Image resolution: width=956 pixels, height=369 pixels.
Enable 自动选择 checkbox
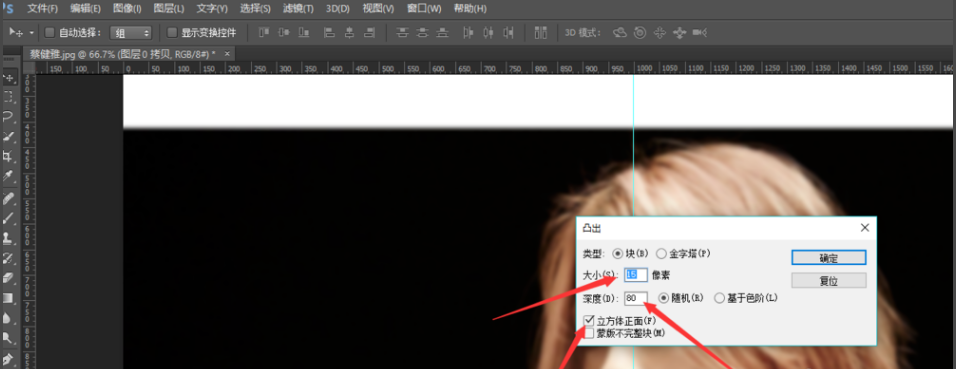(x=50, y=32)
